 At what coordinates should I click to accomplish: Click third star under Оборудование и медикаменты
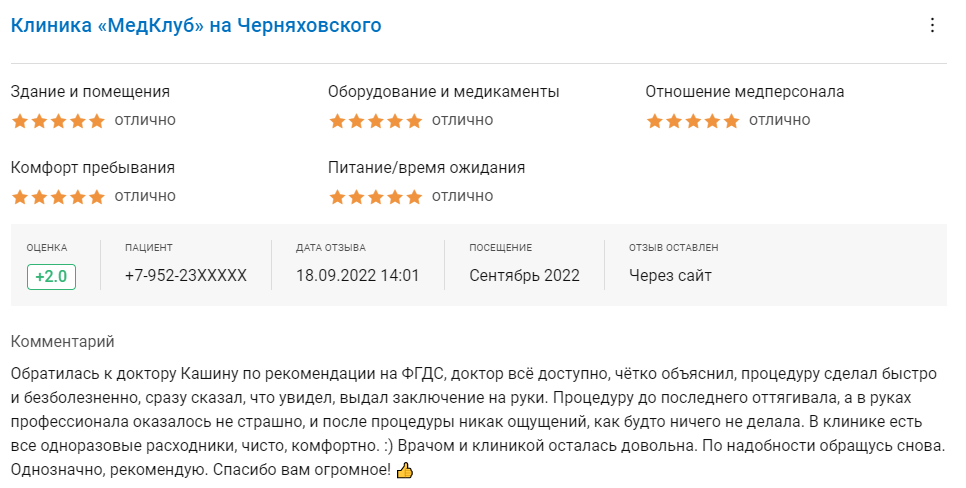(376, 121)
